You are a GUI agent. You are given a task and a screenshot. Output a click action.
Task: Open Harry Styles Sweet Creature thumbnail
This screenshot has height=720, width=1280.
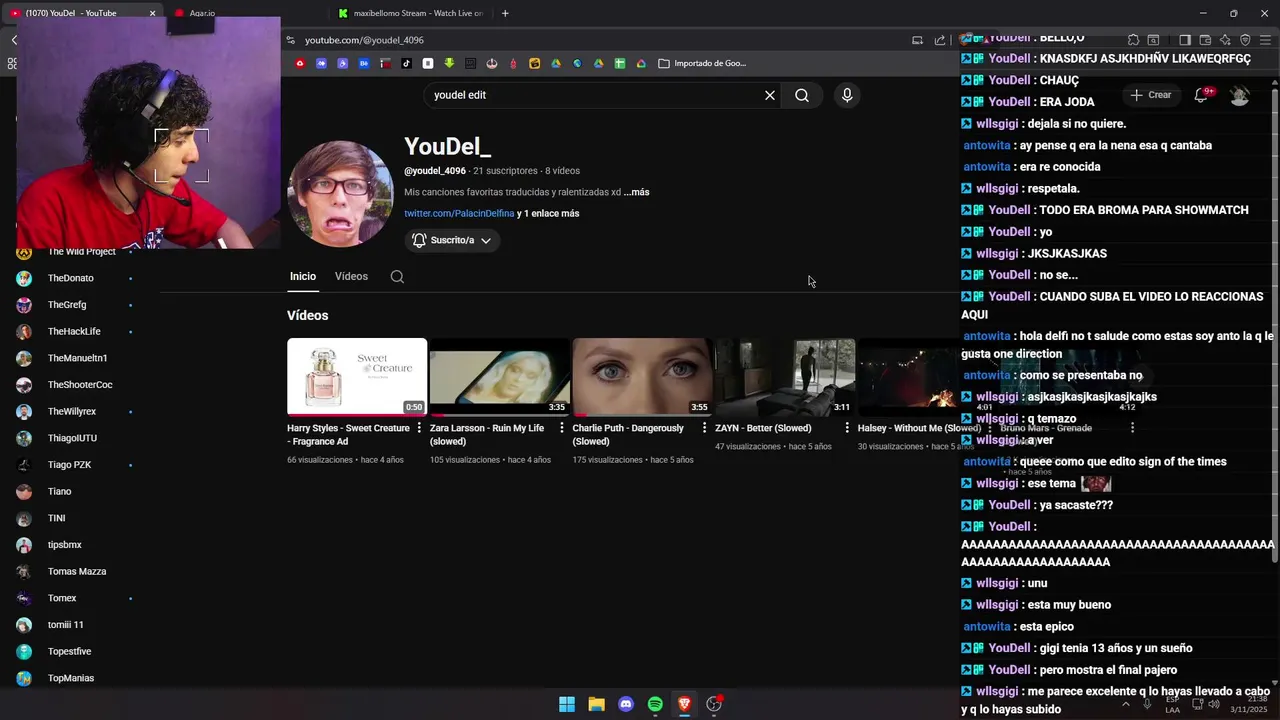[x=357, y=376]
